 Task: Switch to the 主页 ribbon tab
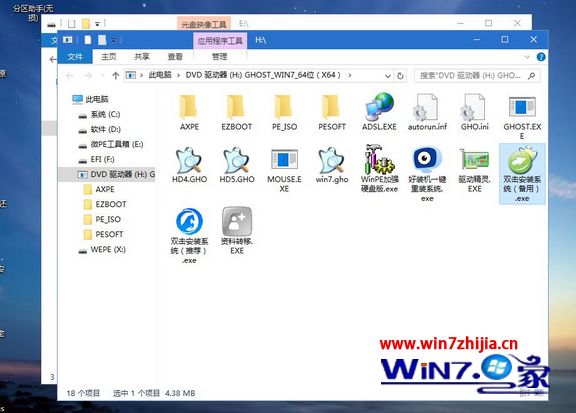[109, 57]
